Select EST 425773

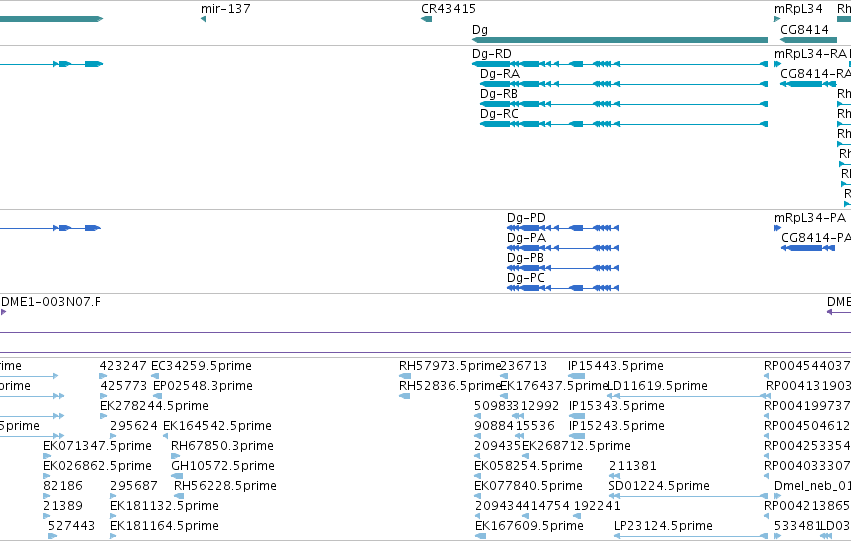[x=124, y=386]
